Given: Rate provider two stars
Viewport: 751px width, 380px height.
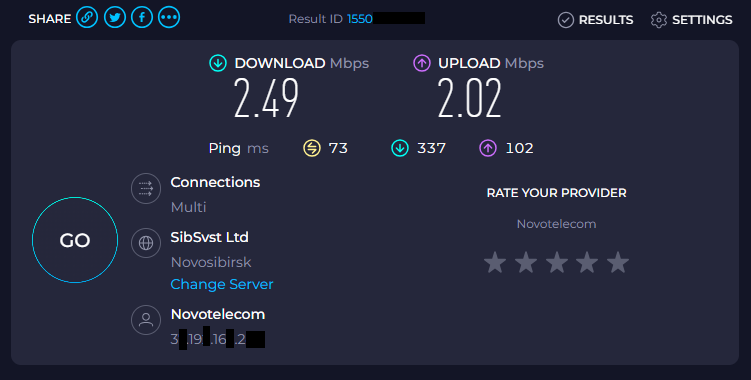Looking at the screenshot, I should (x=526, y=262).
